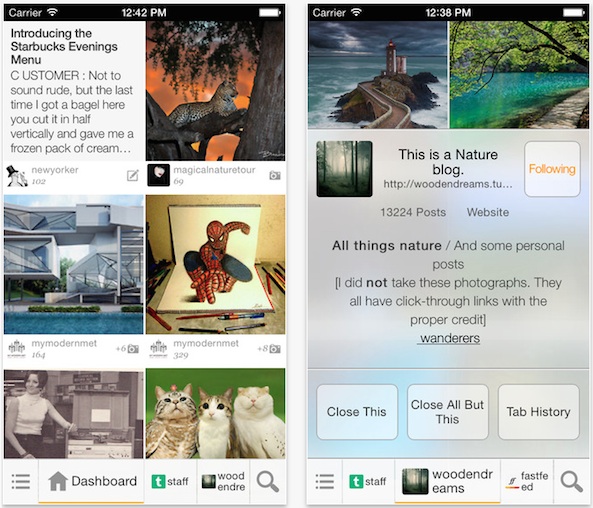593x508 pixels.
Task: Switch to the Dashboard tab
Action: point(92,481)
